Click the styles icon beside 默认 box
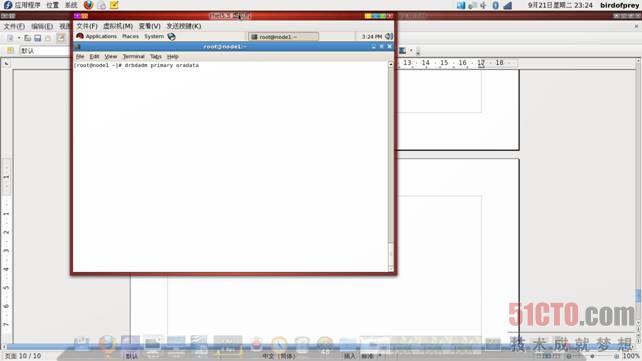The height and width of the screenshot is (361, 642). [11, 51]
